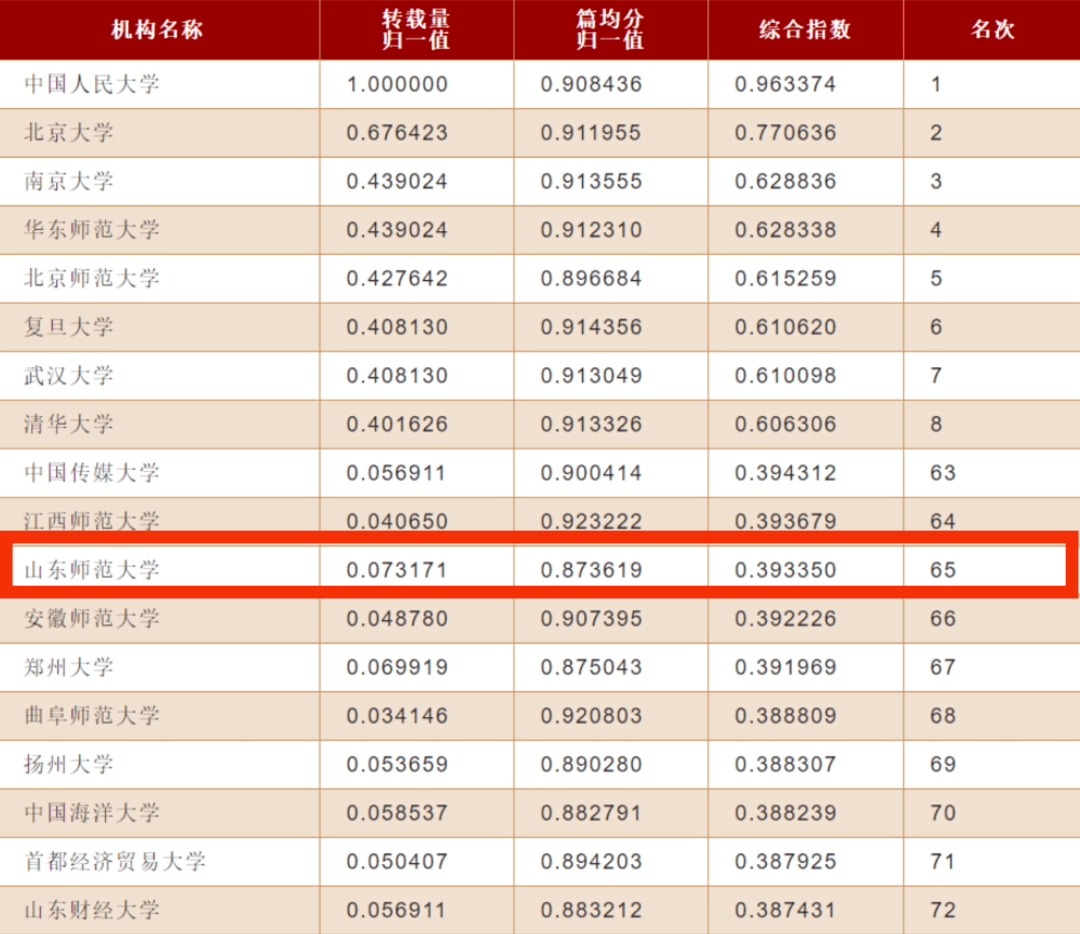
Task: Click the value 0.427642
Action: (397, 278)
